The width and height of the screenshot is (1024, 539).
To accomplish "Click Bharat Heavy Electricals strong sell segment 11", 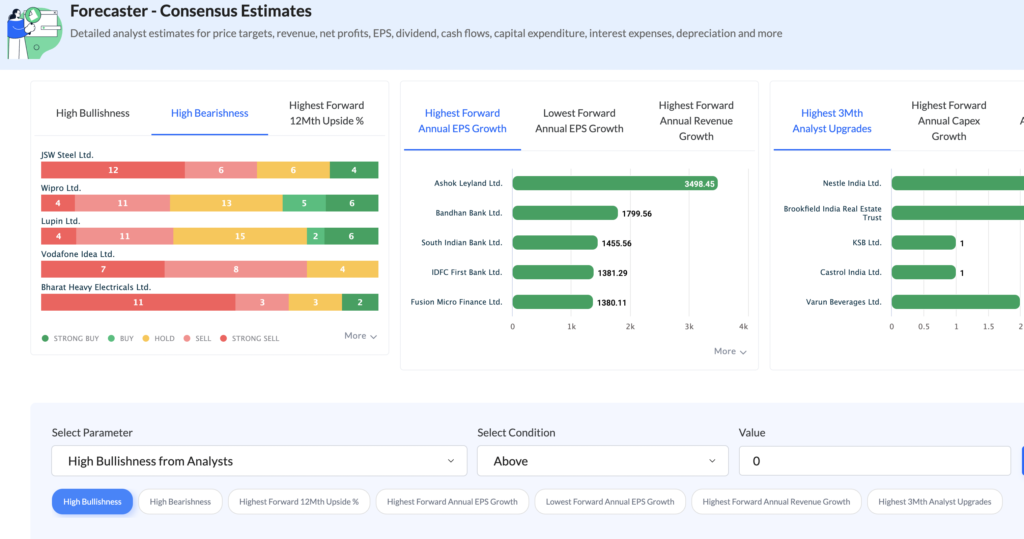I will (138, 302).
